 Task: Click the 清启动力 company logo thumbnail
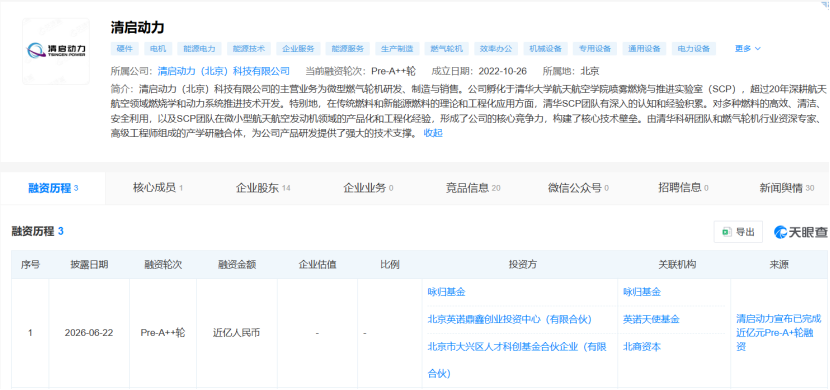point(56,51)
